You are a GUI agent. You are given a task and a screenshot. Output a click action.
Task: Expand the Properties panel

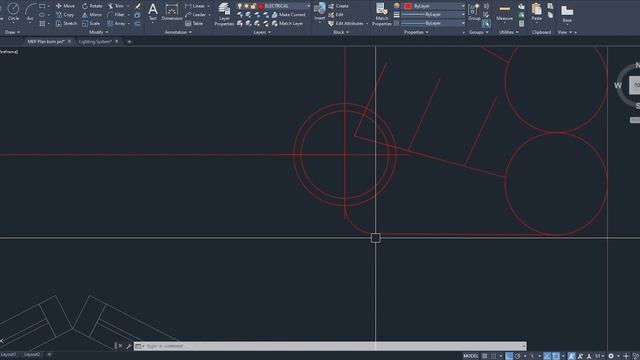tap(416, 32)
